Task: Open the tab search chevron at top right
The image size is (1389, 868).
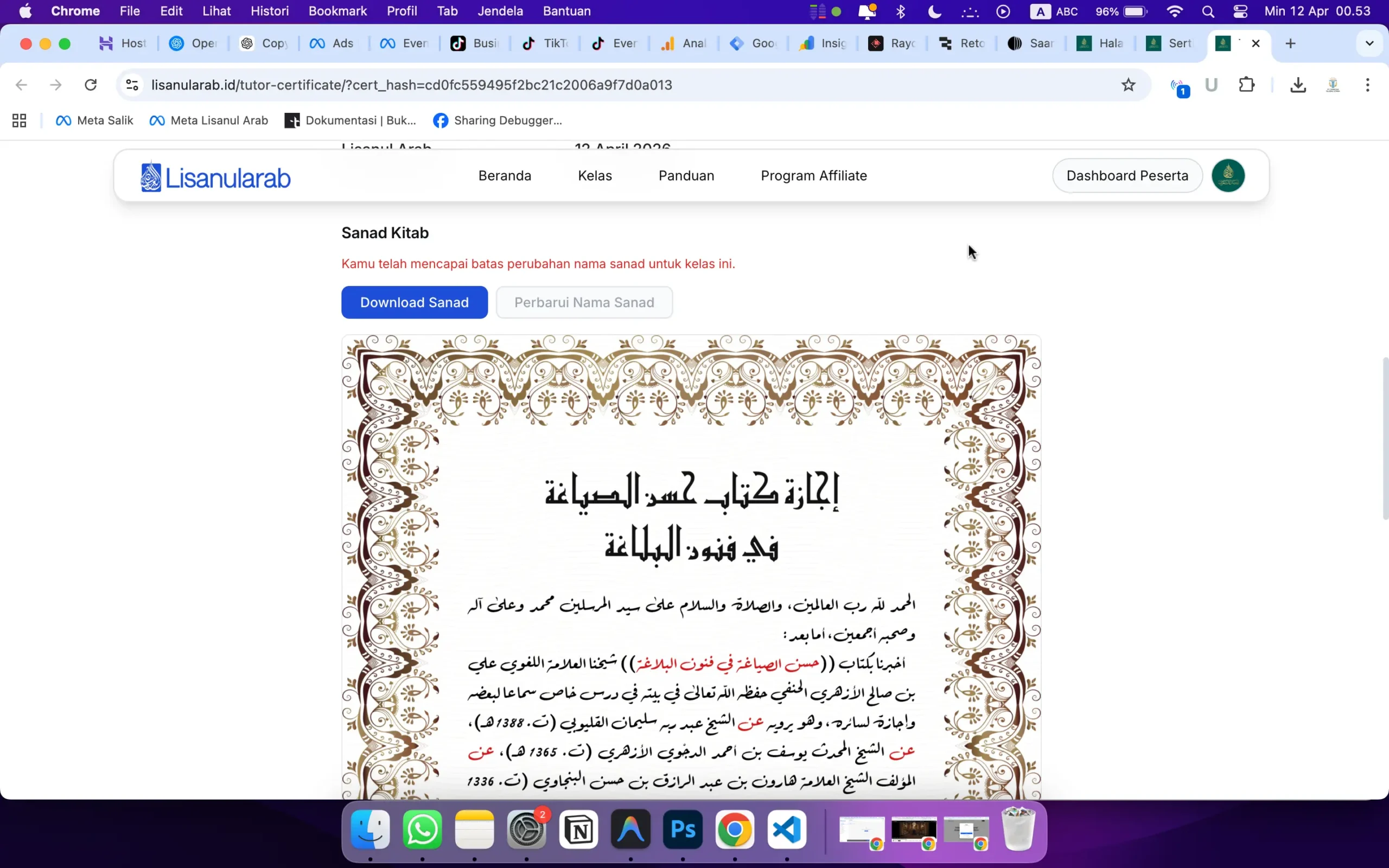Action: click(x=1369, y=43)
